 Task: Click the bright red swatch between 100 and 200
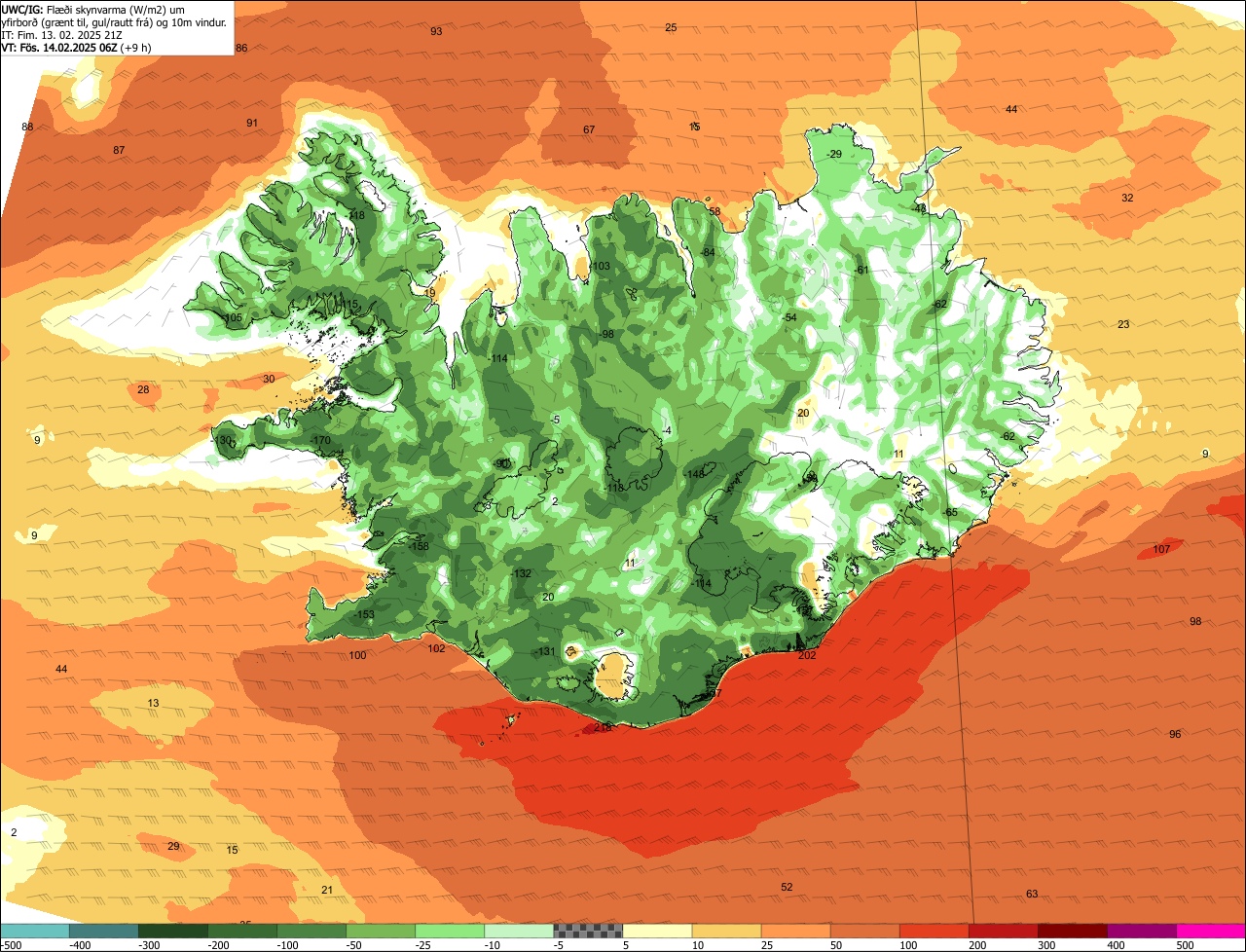coord(934,931)
